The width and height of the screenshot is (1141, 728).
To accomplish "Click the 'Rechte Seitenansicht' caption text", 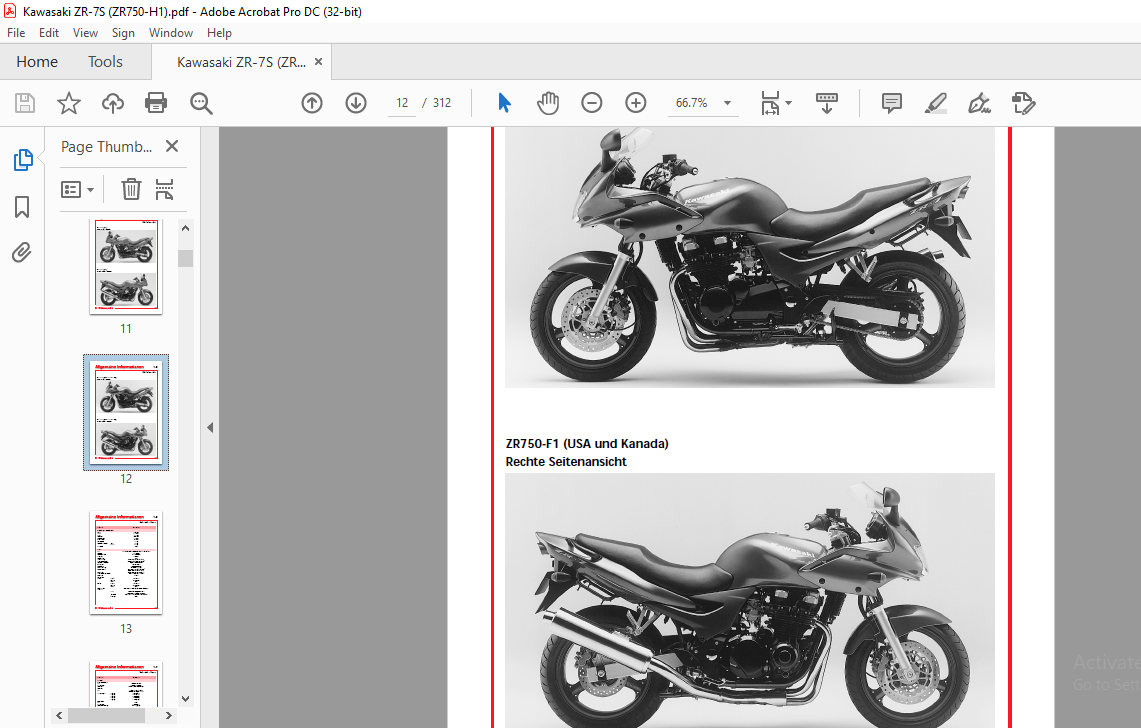I will pyautogui.click(x=566, y=462).
